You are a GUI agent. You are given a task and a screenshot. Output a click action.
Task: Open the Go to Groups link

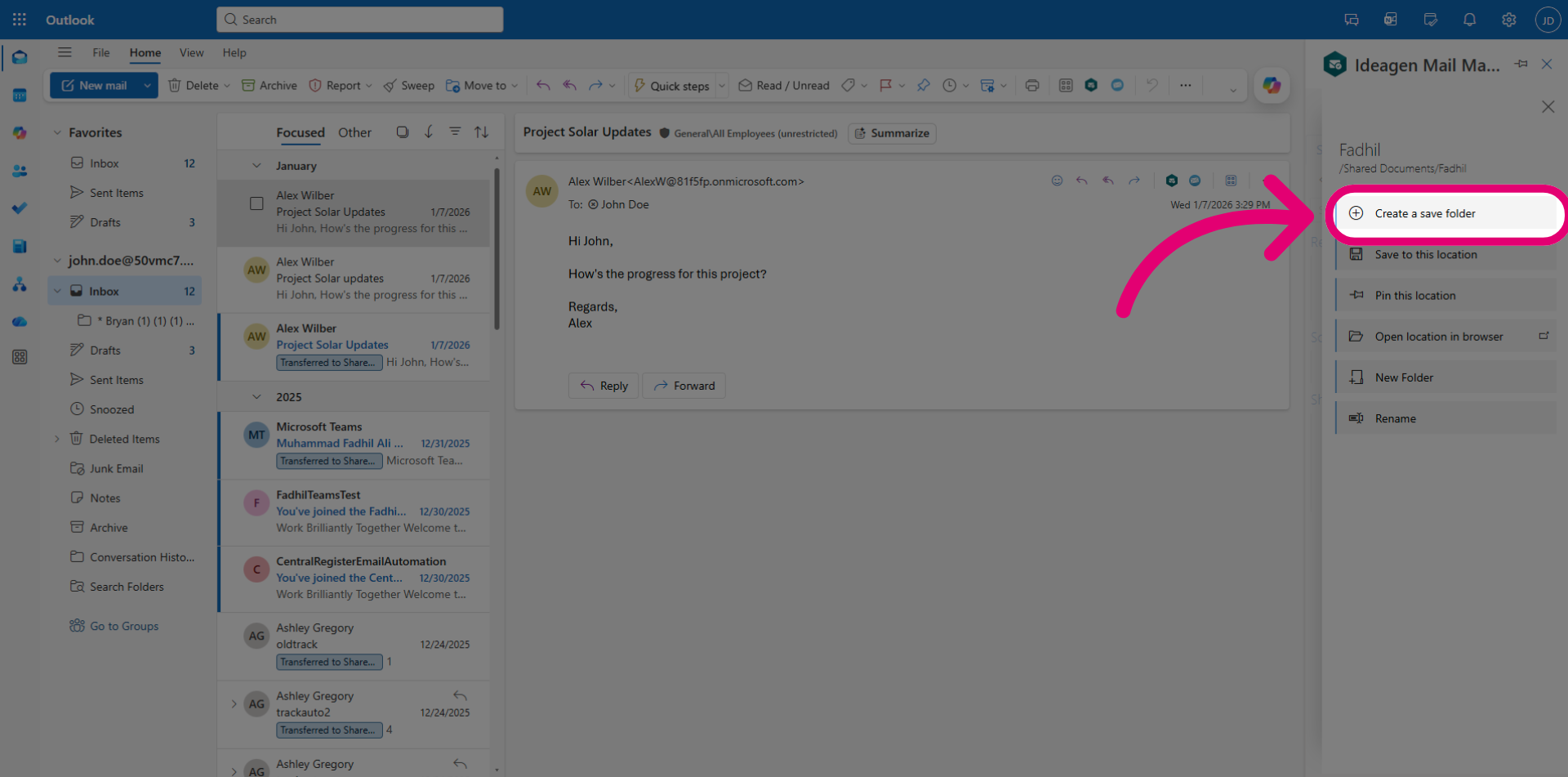click(114, 626)
